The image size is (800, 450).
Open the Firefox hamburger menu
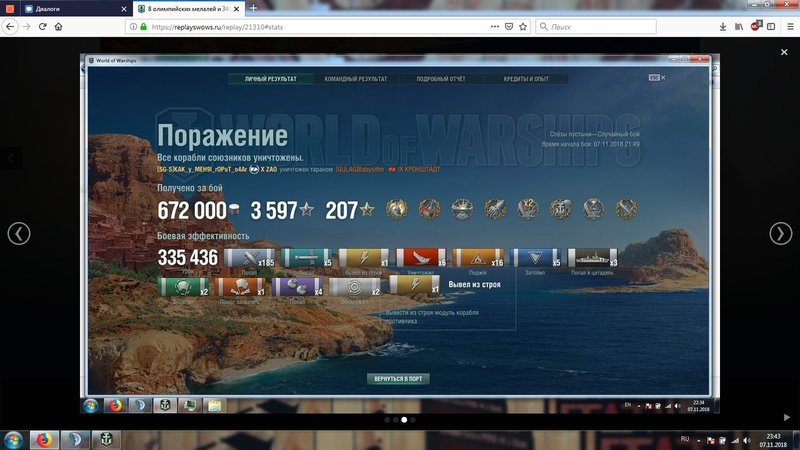click(790, 27)
